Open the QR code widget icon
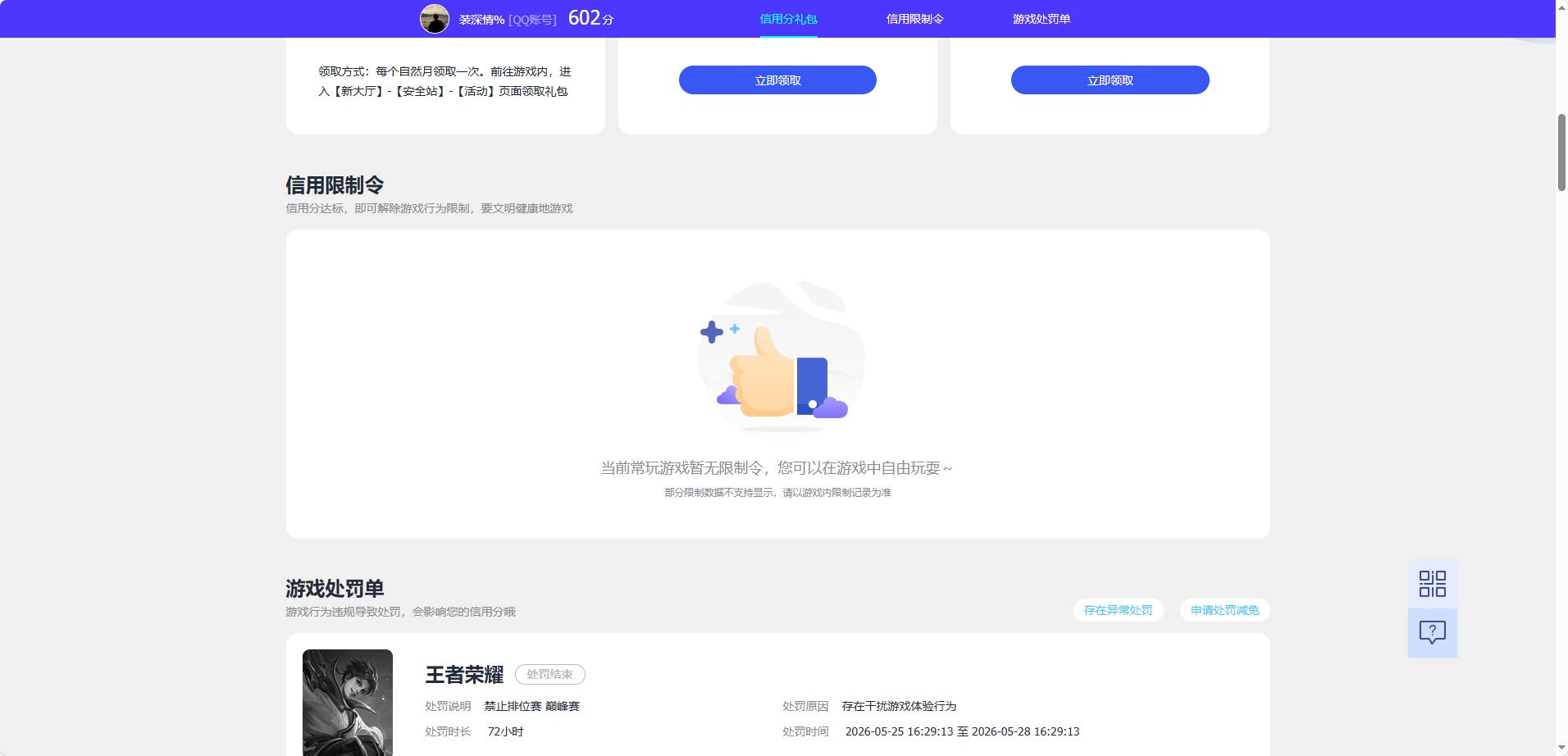The width and height of the screenshot is (1568, 756). click(x=1432, y=584)
